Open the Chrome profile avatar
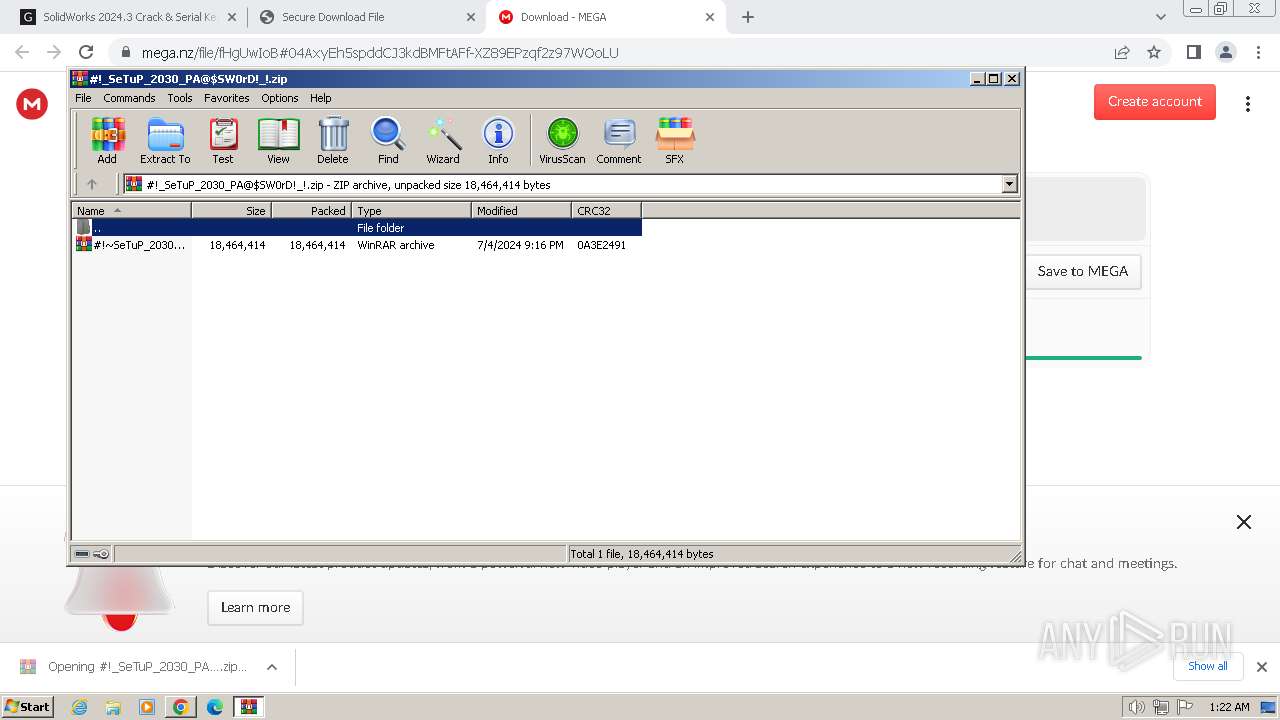Screen dimensions: 1280x720 coord(1225,52)
